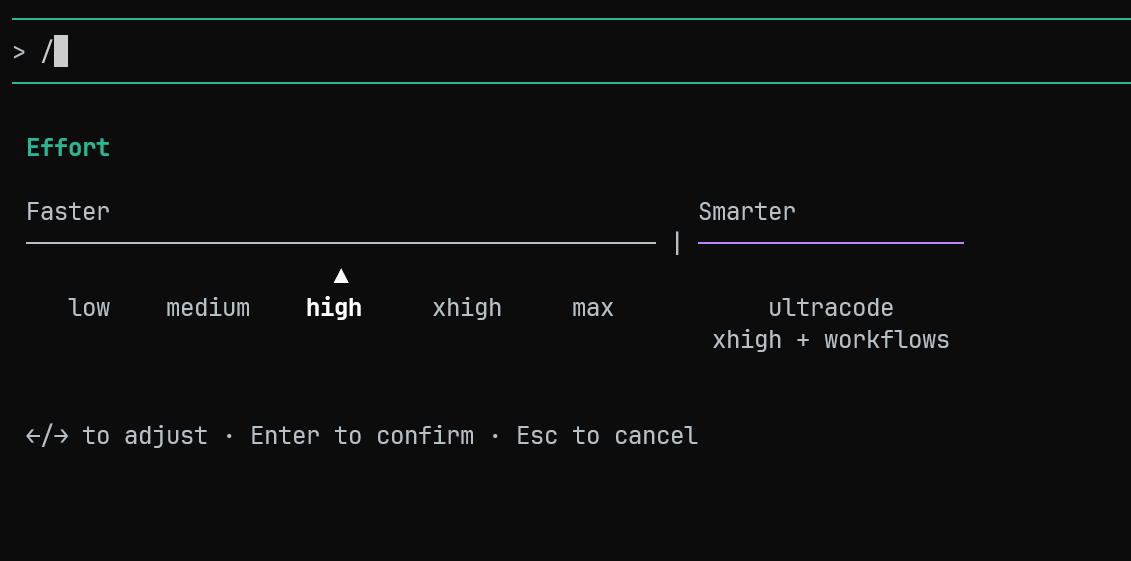This screenshot has height=561, width=1131.
Task: Click the xhigh + workflows description
Action: 831,340
